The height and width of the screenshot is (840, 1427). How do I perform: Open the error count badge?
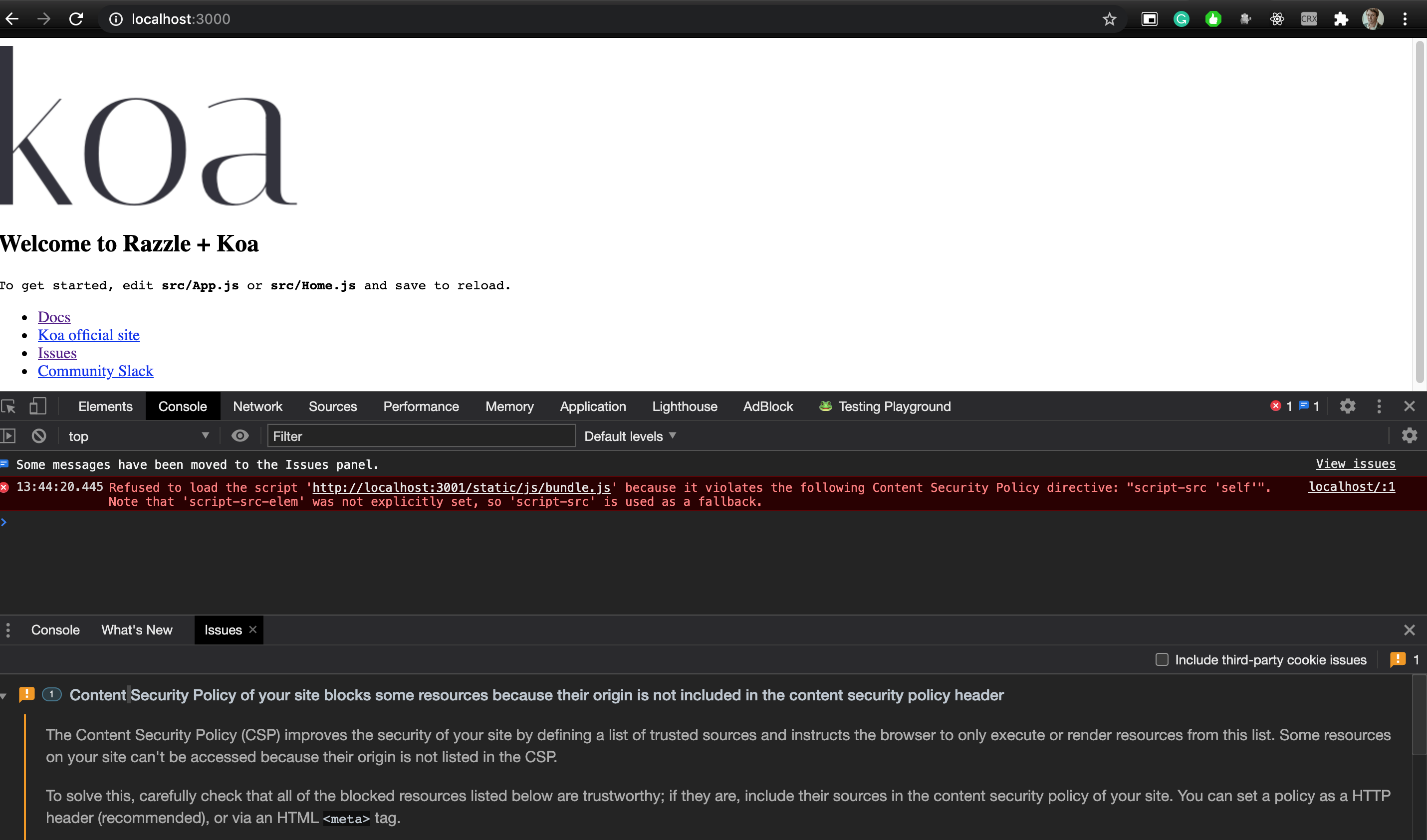point(1281,407)
